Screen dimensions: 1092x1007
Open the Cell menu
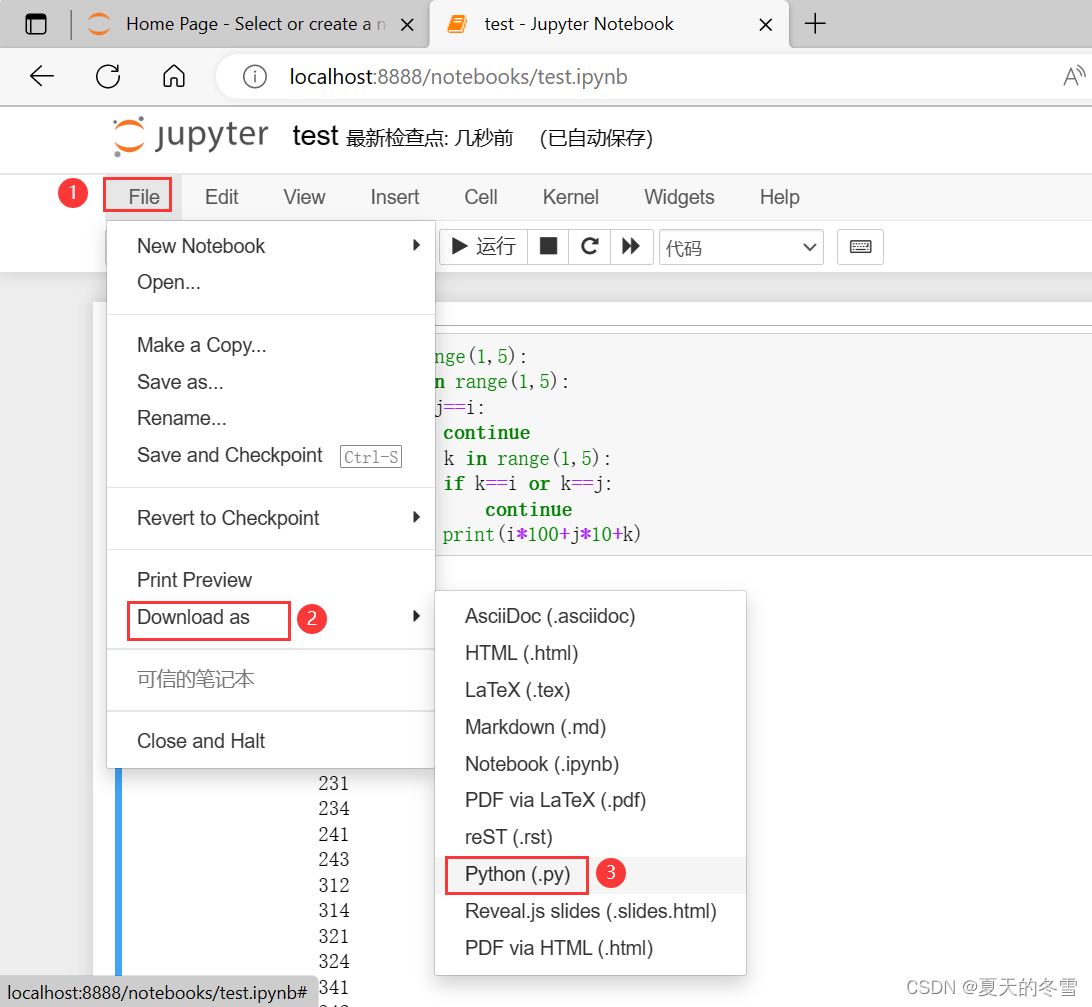(481, 197)
